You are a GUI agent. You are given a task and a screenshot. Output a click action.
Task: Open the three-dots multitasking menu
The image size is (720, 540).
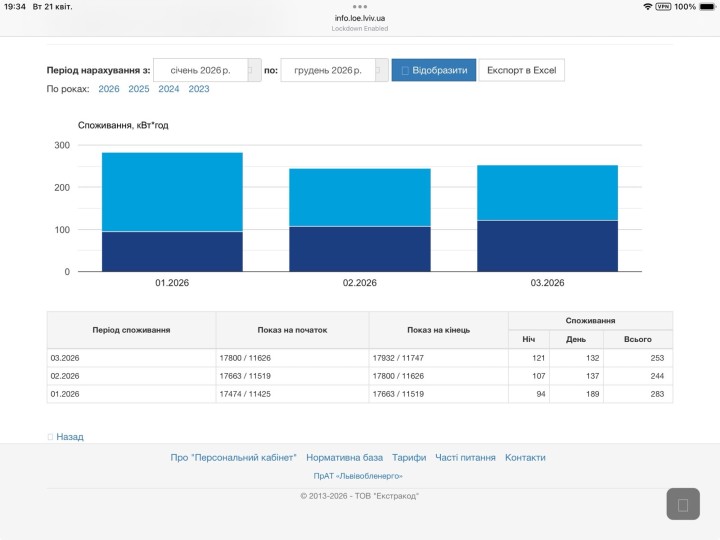pyautogui.click(x=360, y=6)
